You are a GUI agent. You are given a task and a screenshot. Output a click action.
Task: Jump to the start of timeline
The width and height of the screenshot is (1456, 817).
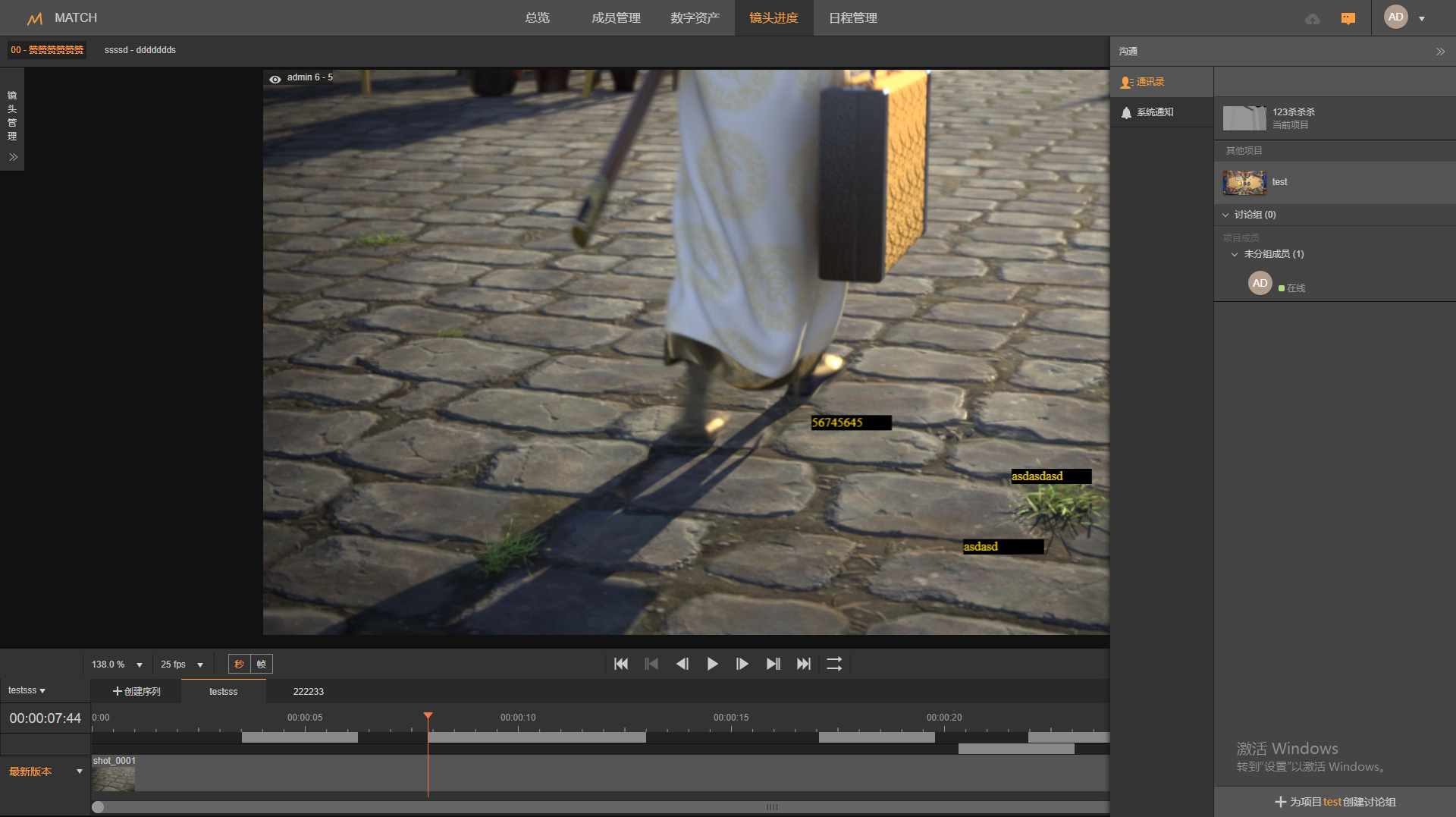pyautogui.click(x=621, y=665)
